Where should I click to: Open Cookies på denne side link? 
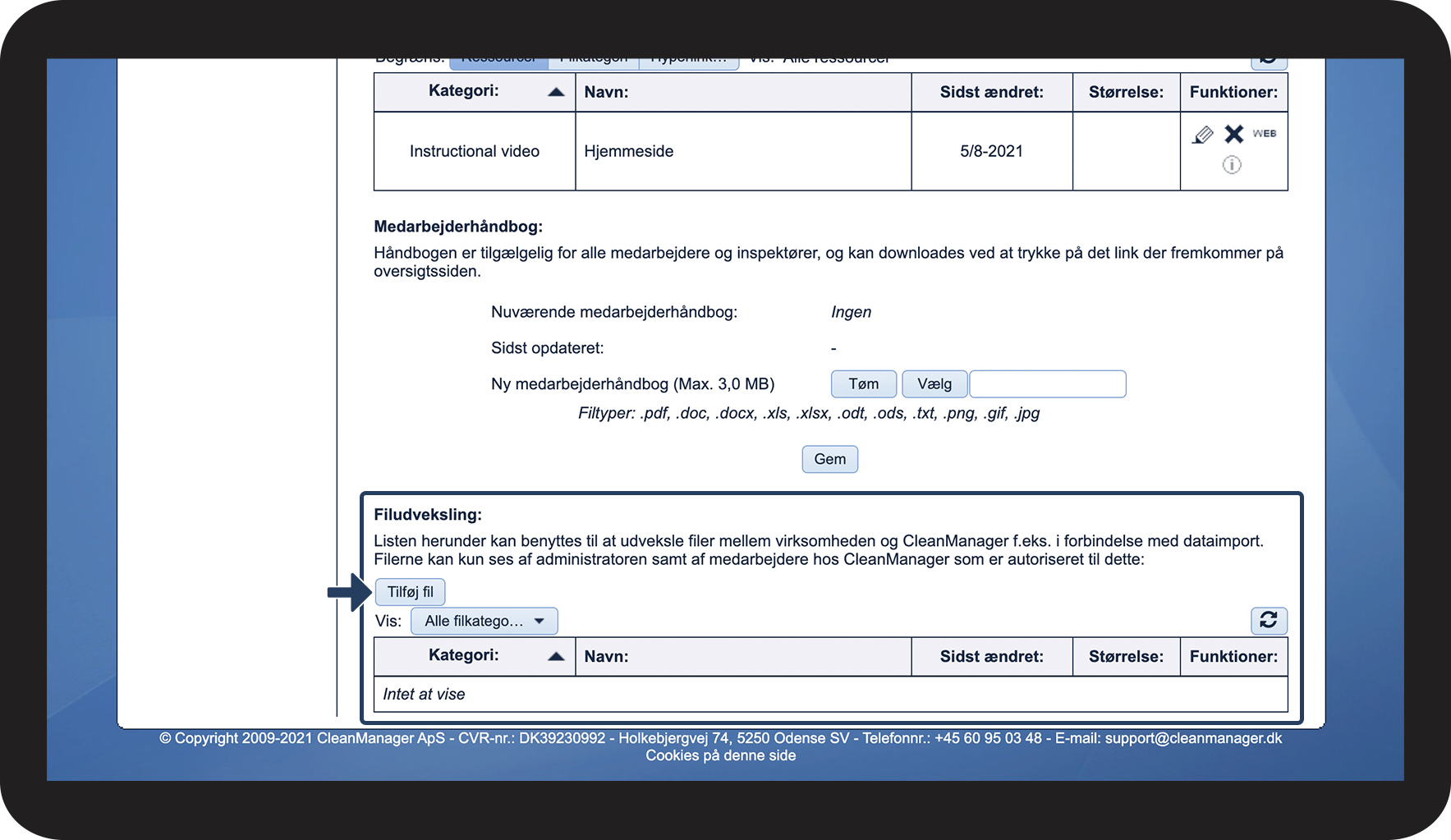721,755
